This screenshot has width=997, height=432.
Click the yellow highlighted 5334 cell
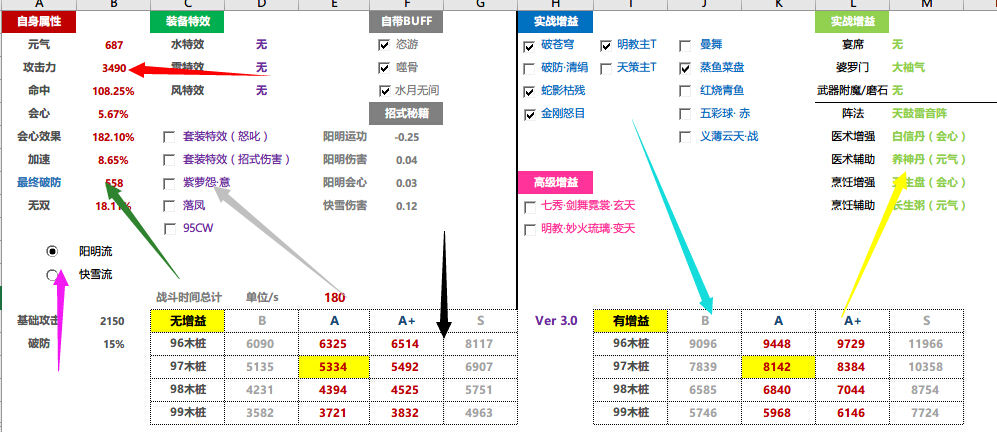tap(334, 367)
